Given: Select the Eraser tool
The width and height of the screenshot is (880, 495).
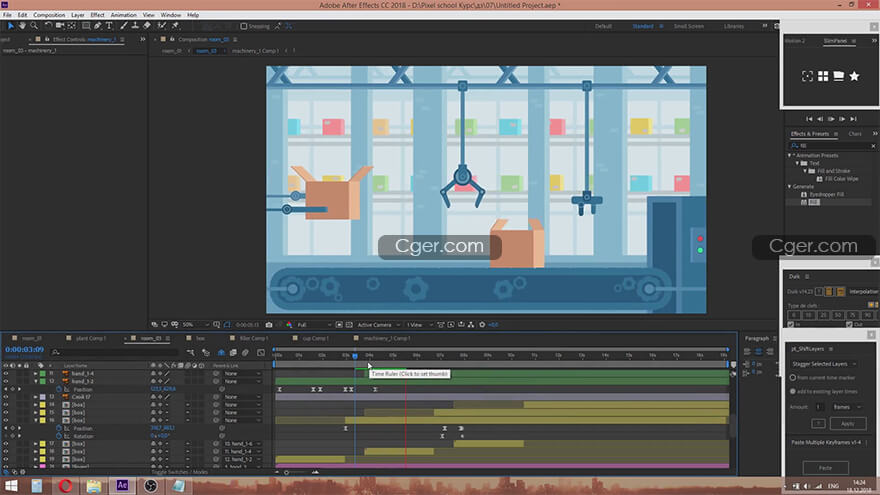Looking at the screenshot, I should tap(147, 26).
